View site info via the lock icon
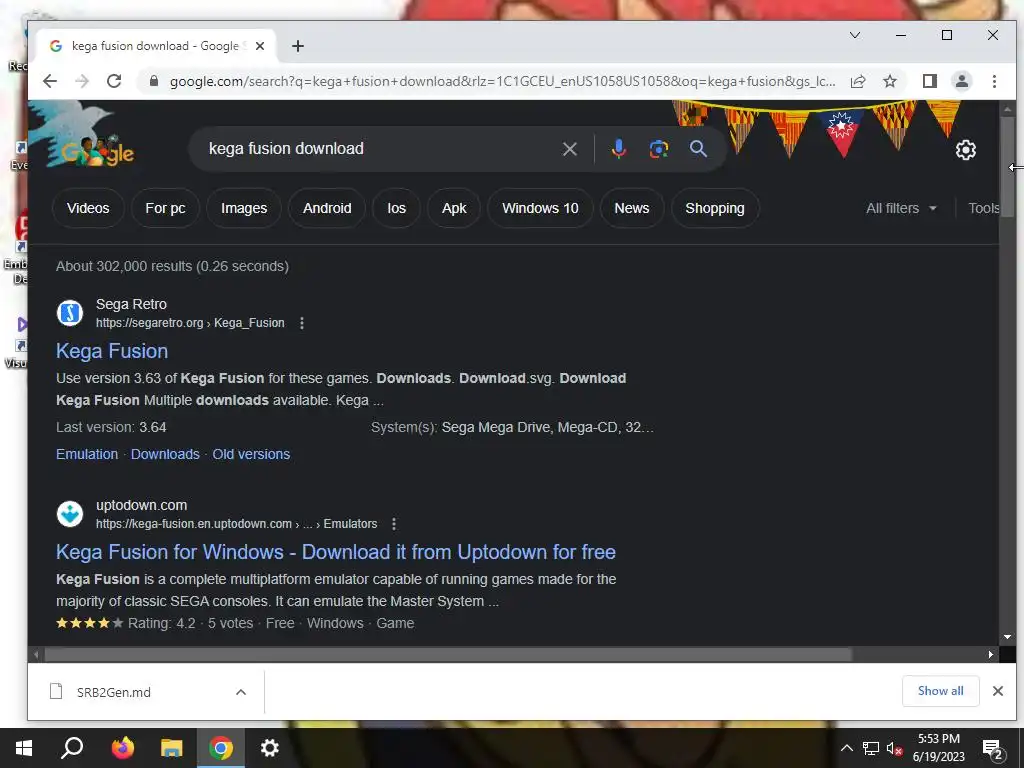The height and width of the screenshot is (768, 1024). 154,81
